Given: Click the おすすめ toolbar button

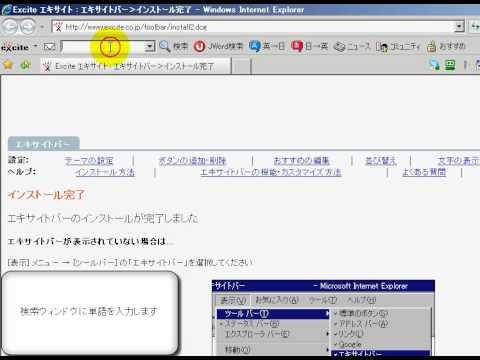Looking at the screenshot, I should coord(446,46).
